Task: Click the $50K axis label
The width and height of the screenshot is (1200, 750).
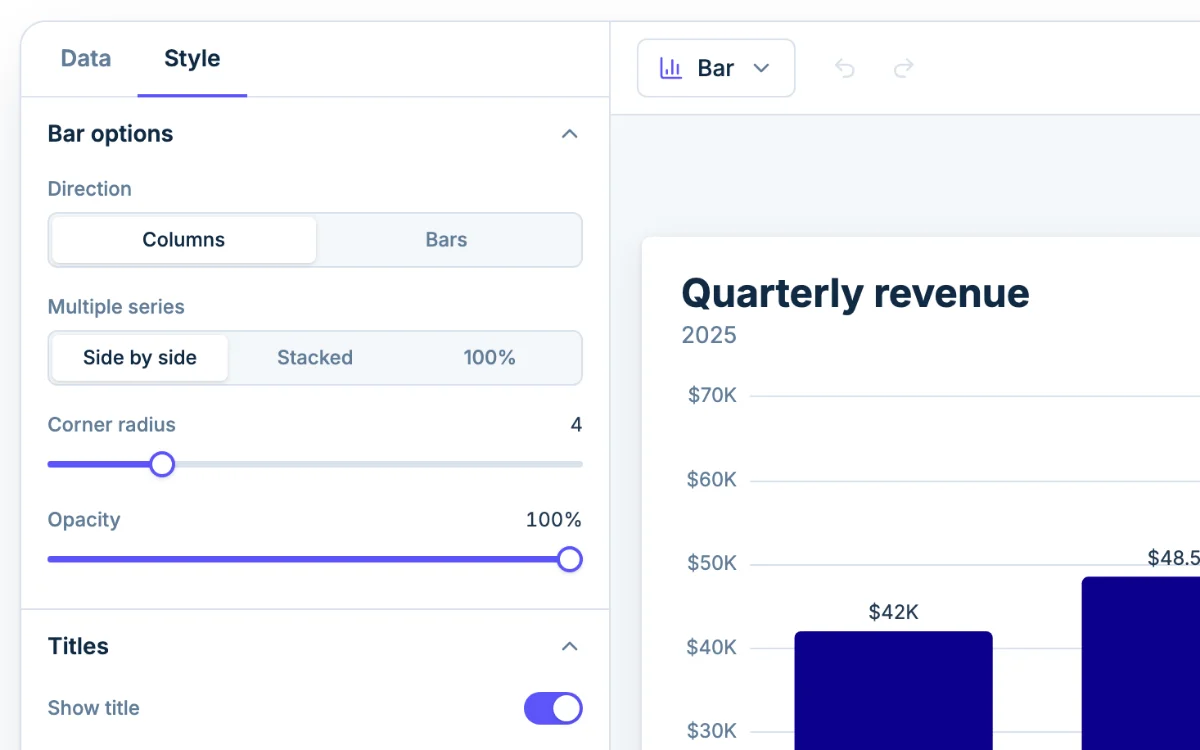Action: click(x=712, y=563)
